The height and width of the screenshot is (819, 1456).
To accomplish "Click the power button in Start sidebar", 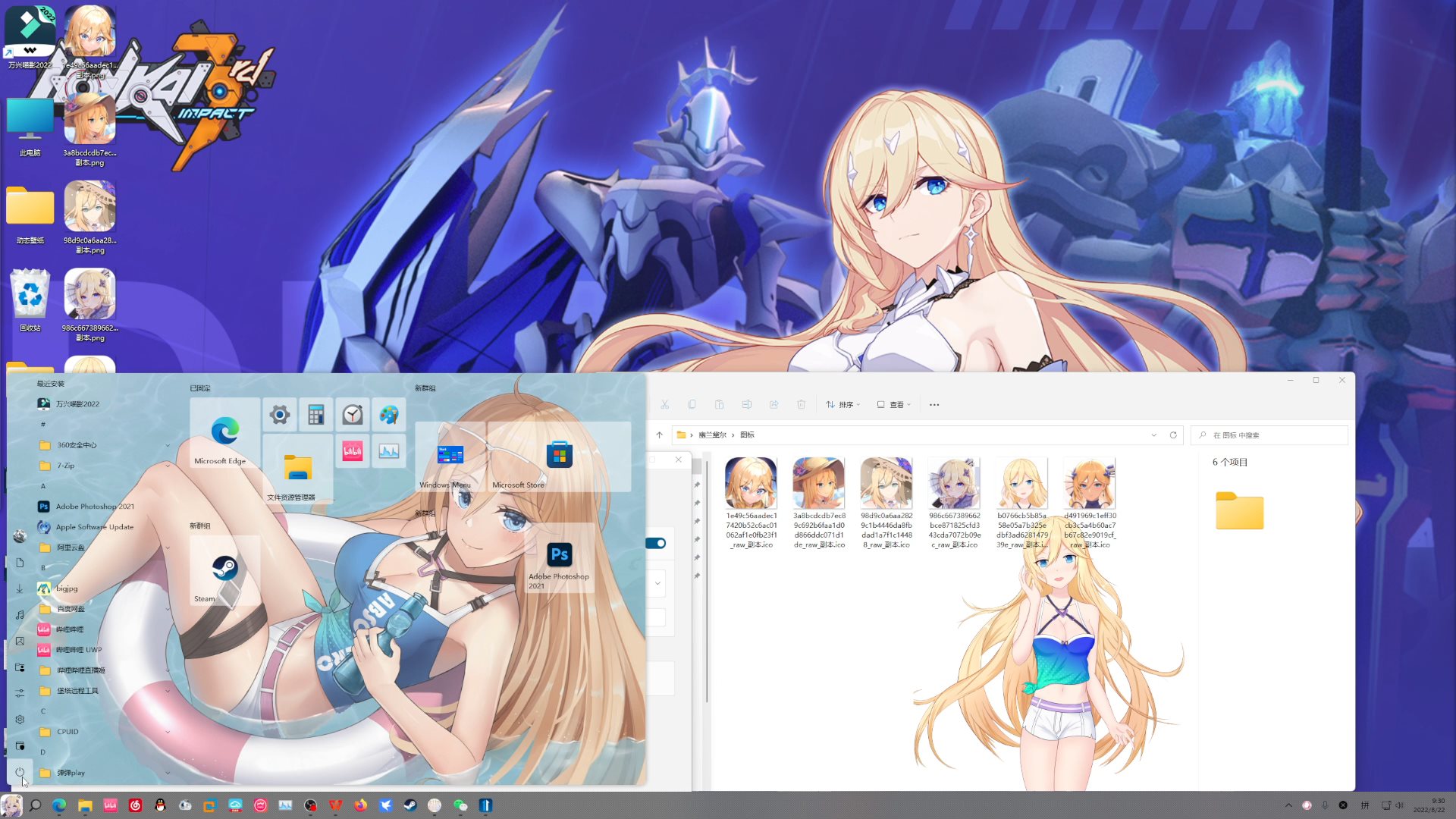I will (x=20, y=772).
